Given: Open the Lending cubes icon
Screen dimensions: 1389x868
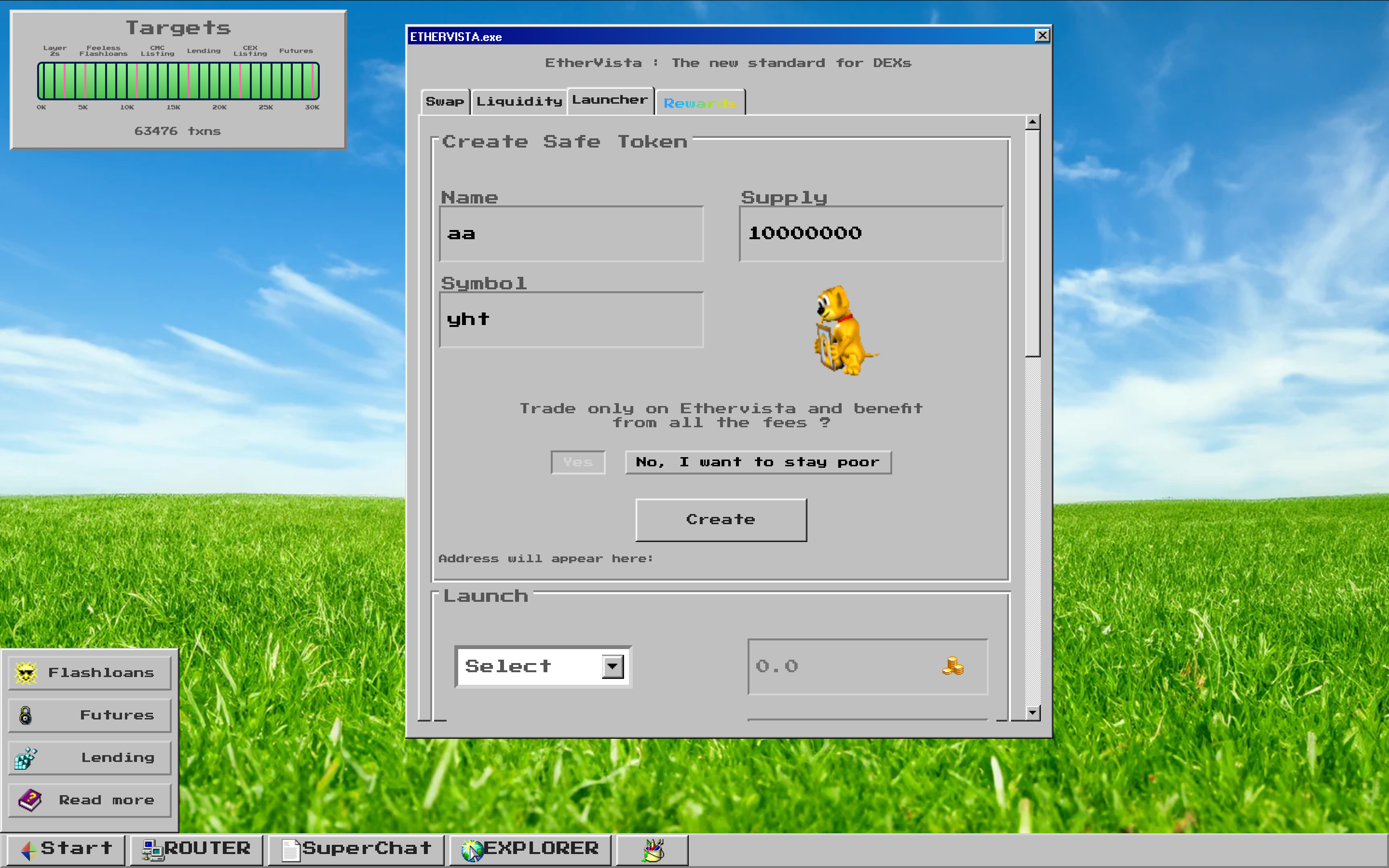Looking at the screenshot, I should [26, 758].
